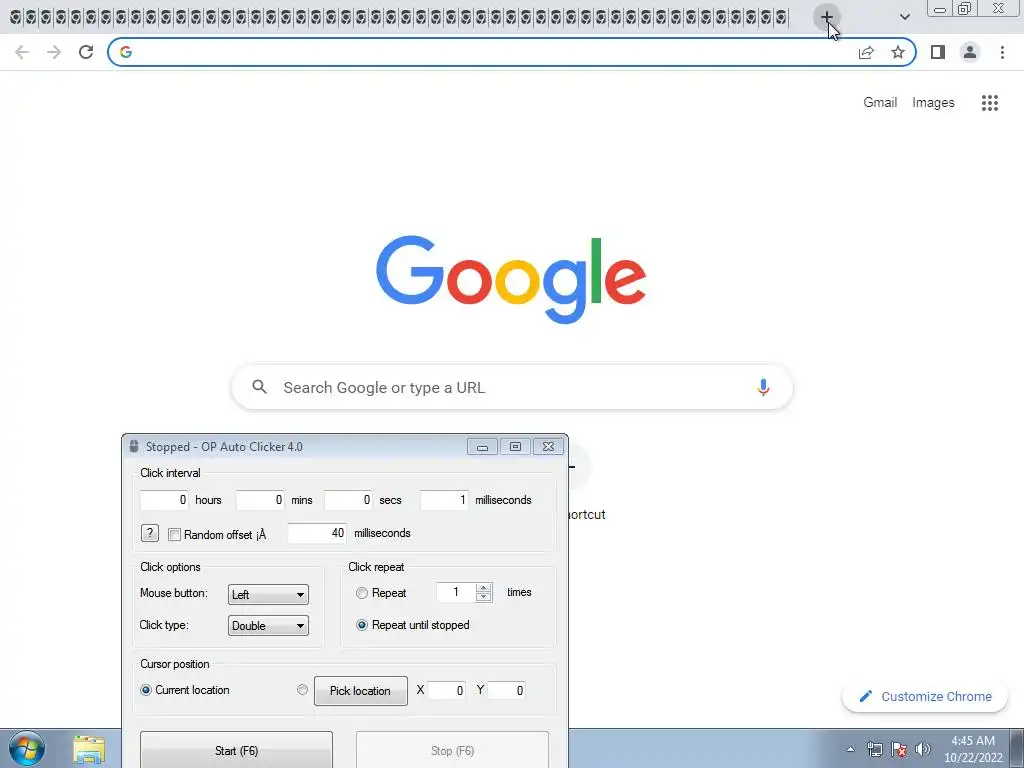The height and width of the screenshot is (768, 1024).
Task: Click the secs interval field
Action: tap(348, 500)
